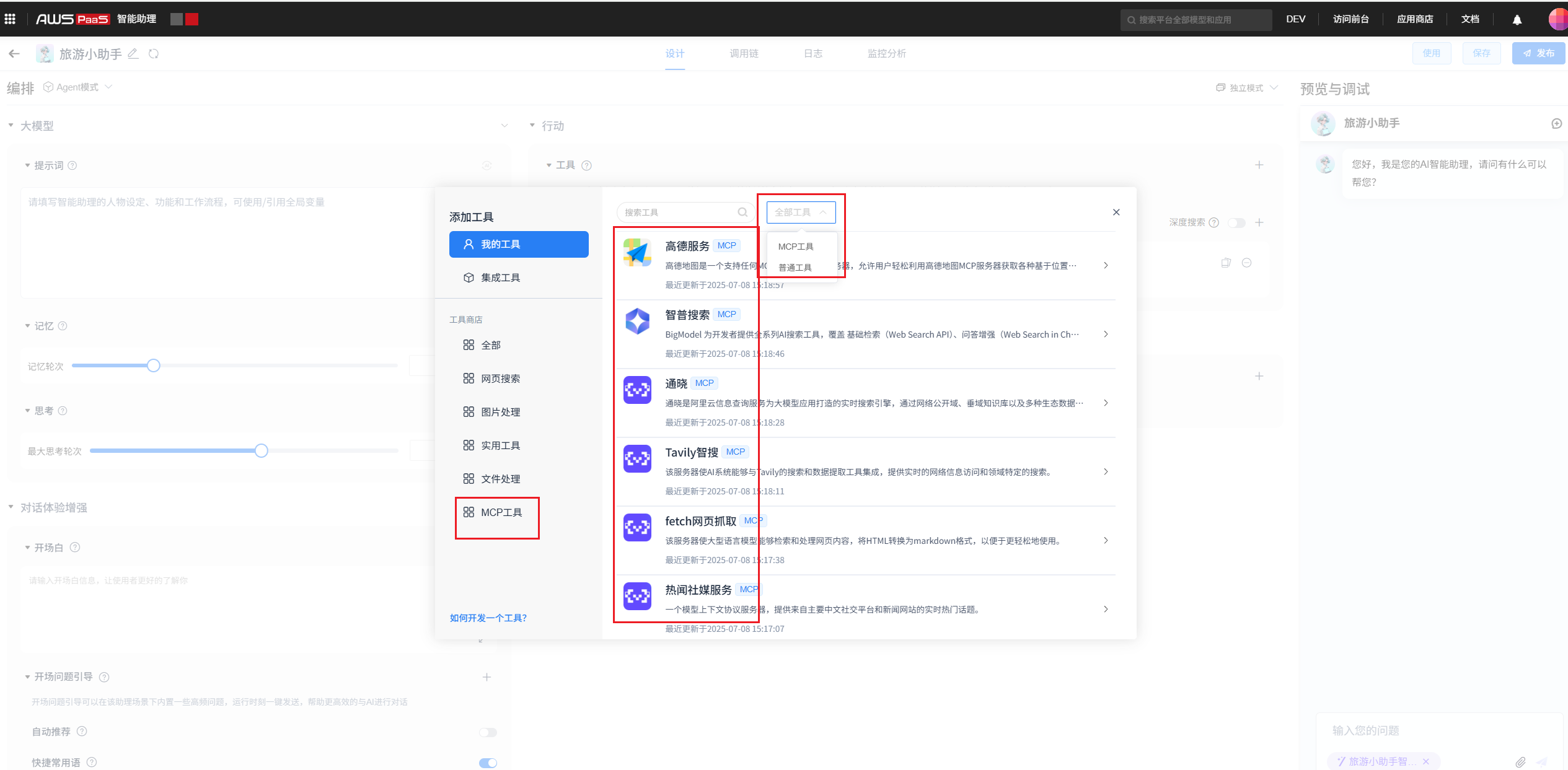Select 图片处理 category in 工具商店
Image resolution: width=1568 pixels, height=770 pixels.
[500, 413]
